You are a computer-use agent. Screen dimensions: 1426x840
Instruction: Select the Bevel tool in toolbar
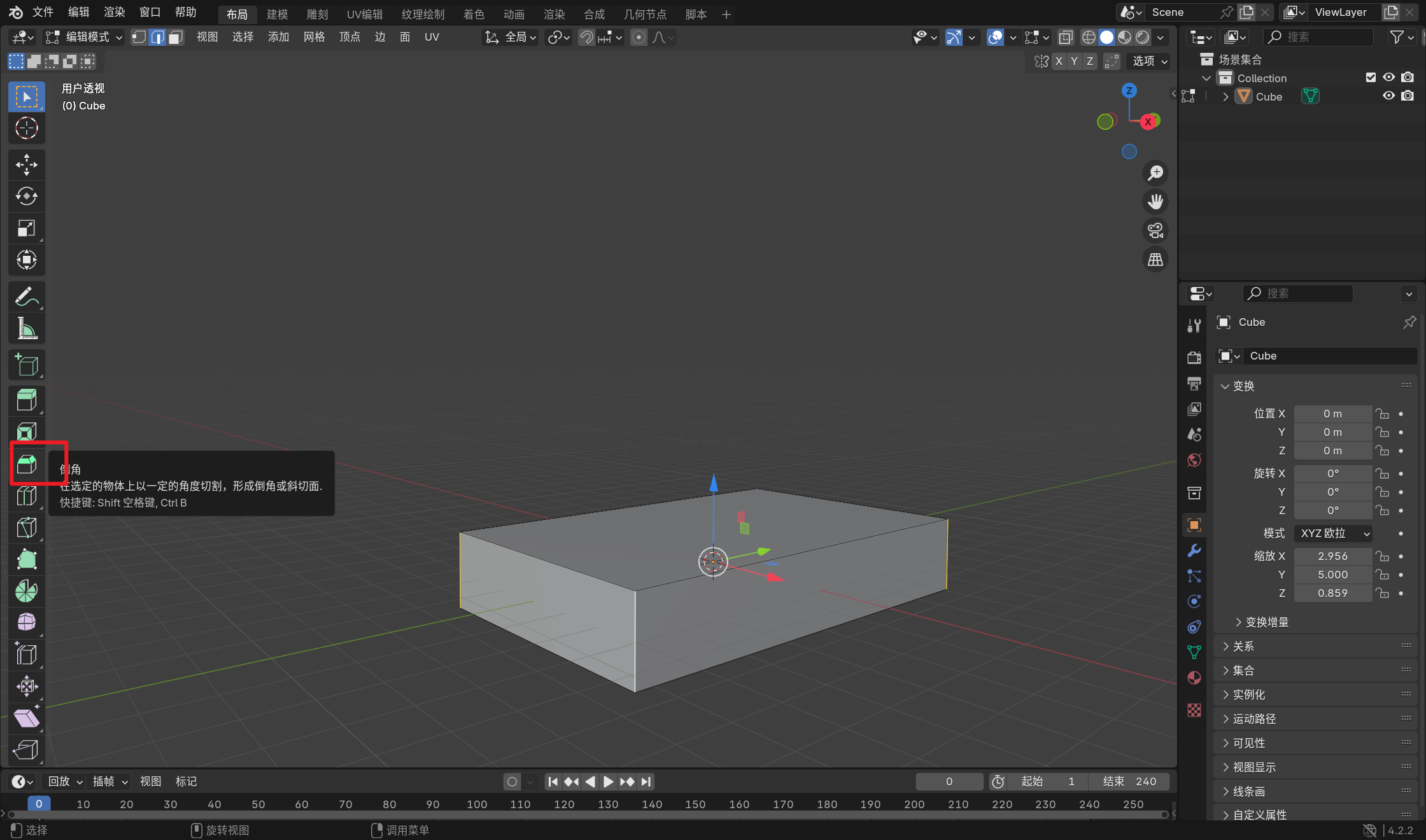coord(26,464)
